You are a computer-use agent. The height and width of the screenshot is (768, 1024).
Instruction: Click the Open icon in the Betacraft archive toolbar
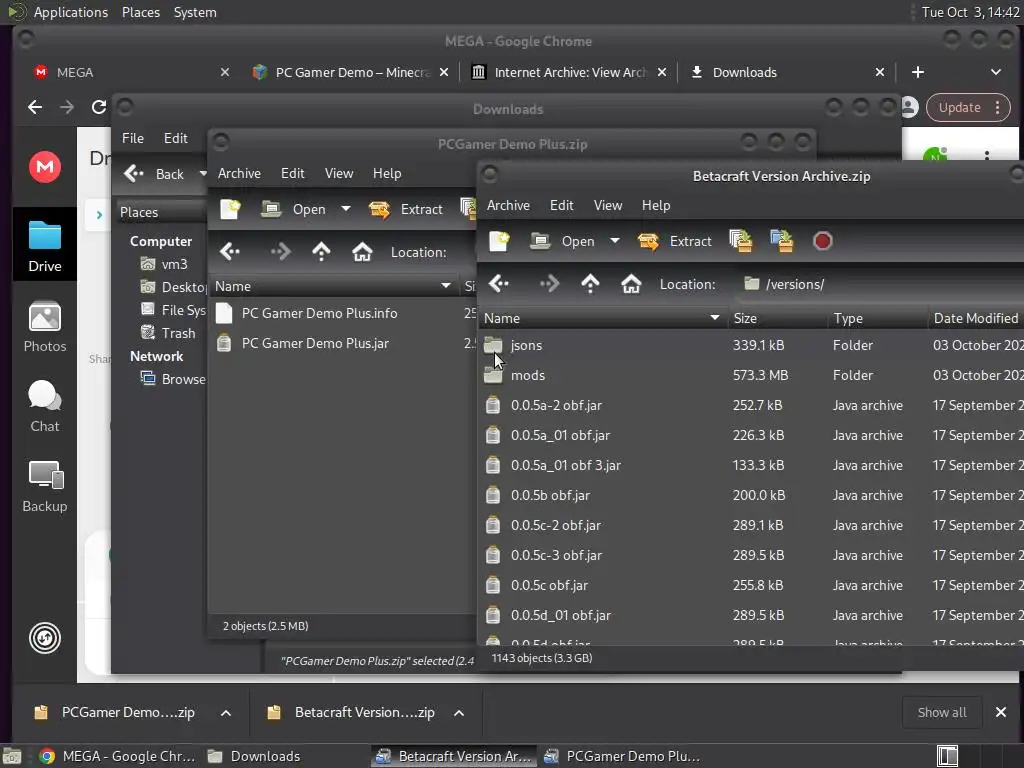[540, 241]
